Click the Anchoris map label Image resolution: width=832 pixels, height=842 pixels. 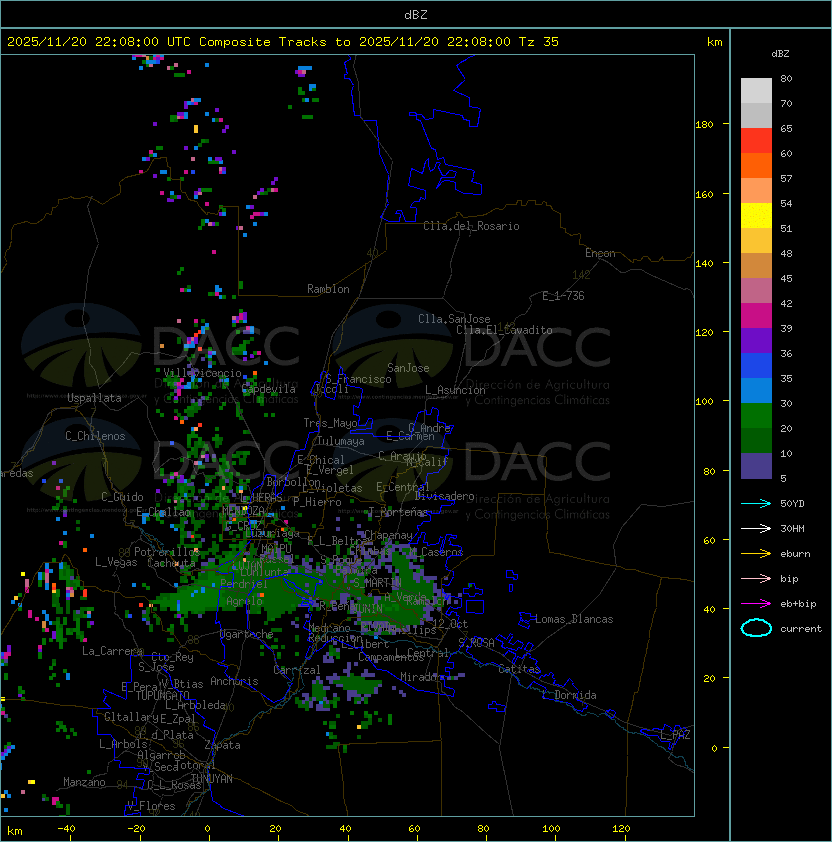(x=234, y=681)
